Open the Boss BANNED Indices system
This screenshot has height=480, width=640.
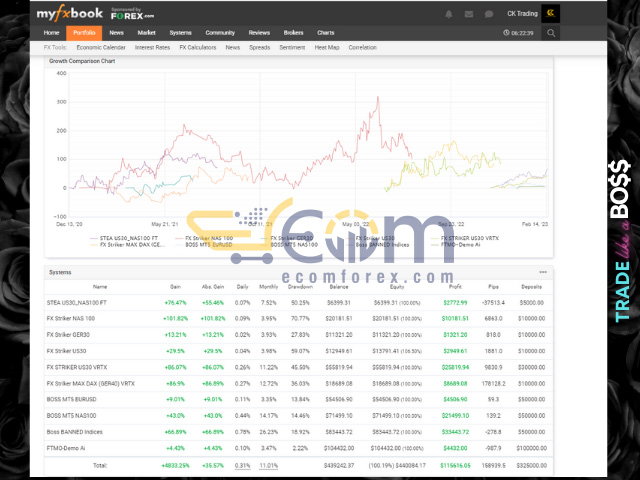[x=75, y=432]
